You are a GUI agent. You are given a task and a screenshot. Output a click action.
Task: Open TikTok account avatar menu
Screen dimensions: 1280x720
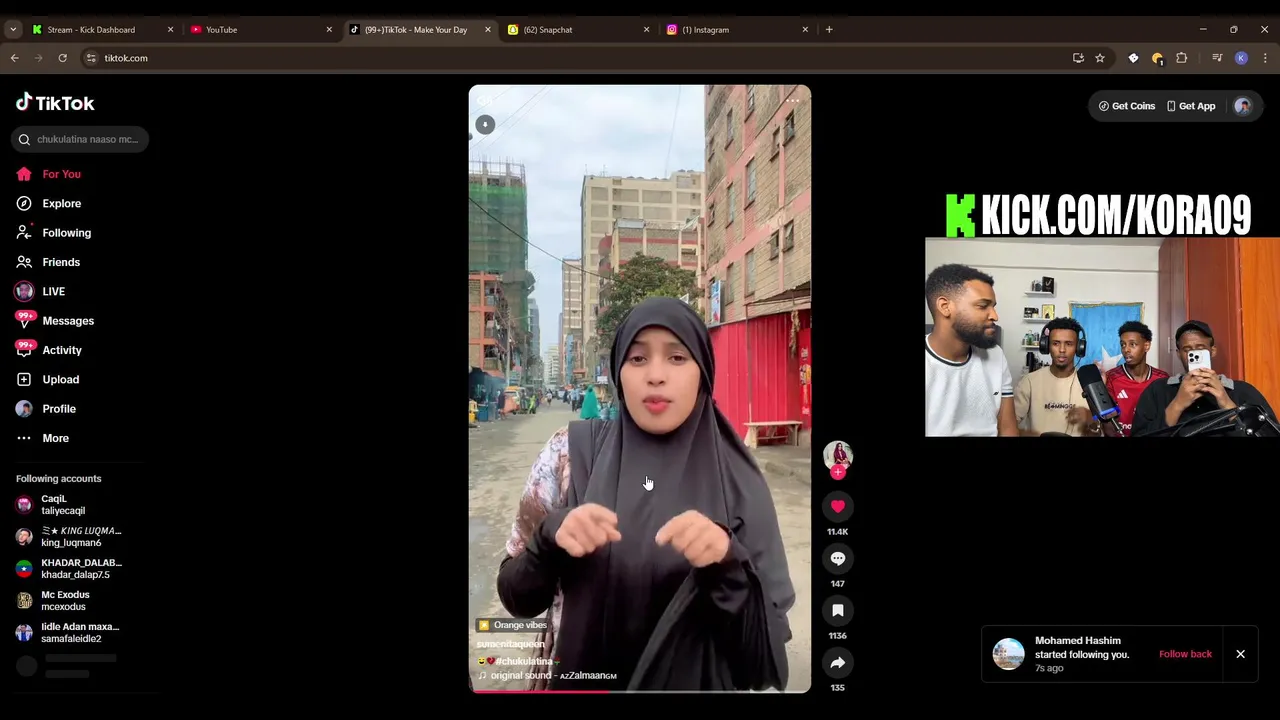[1243, 106]
